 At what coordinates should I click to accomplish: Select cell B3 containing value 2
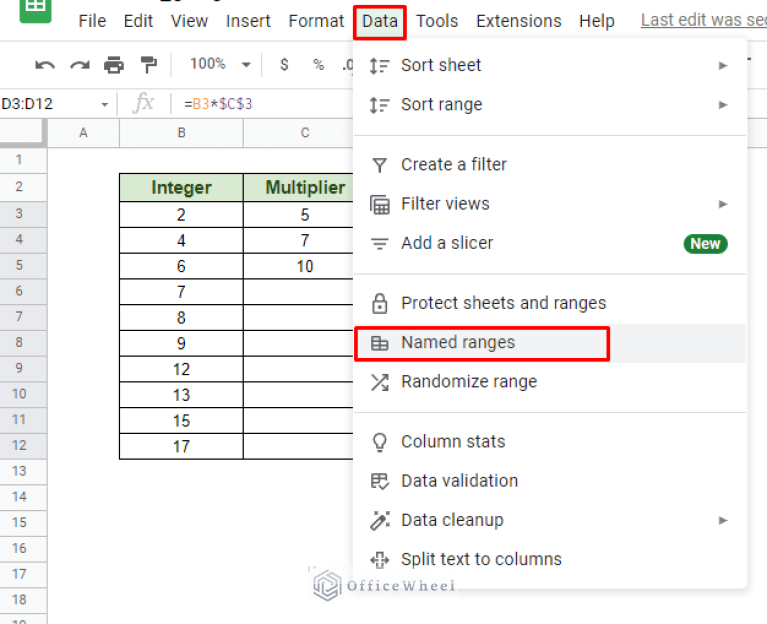click(181, 215)
